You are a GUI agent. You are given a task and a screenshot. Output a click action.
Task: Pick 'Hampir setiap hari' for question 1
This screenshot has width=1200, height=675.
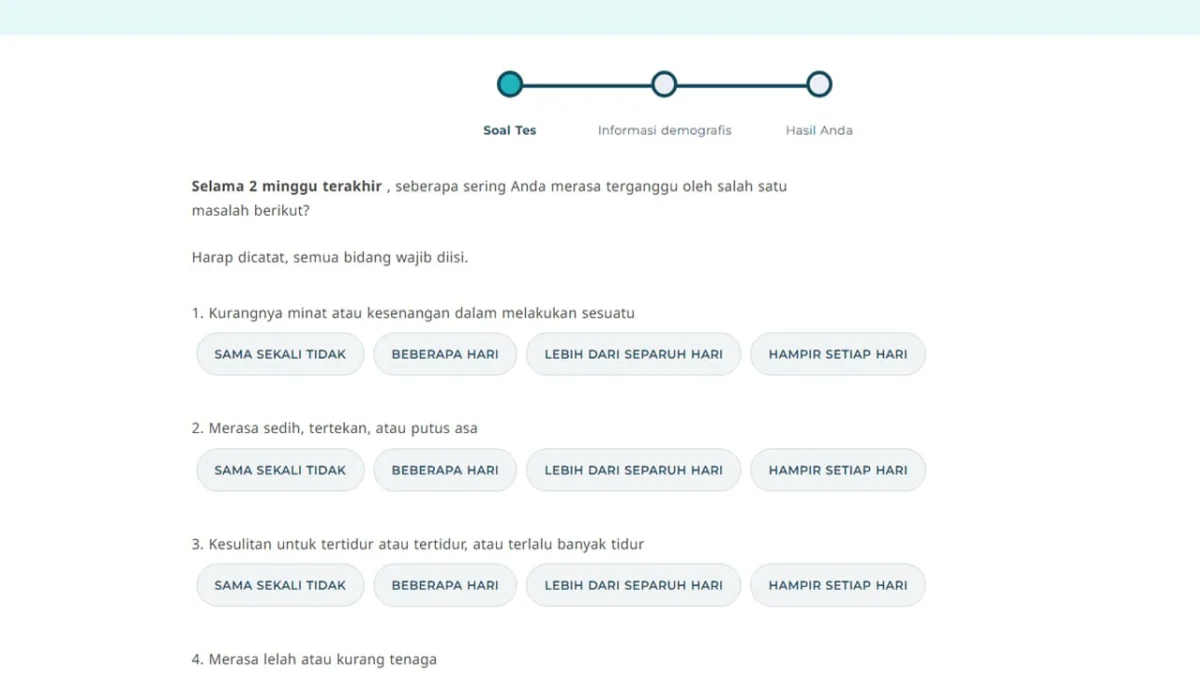pos(838,354)
